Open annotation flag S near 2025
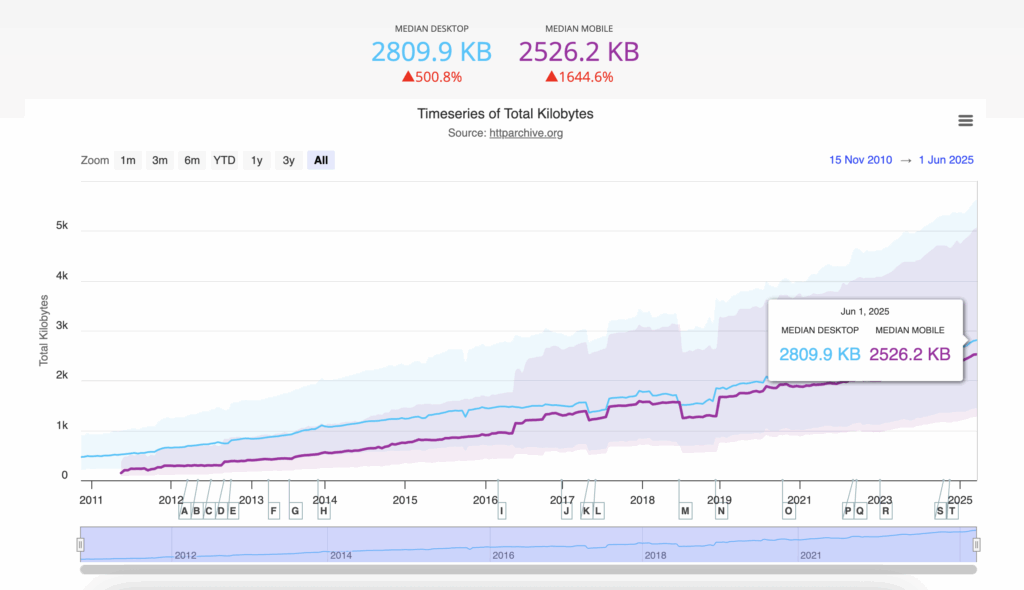The height and width of the screenshot is (590, 1024). (939, 510)
